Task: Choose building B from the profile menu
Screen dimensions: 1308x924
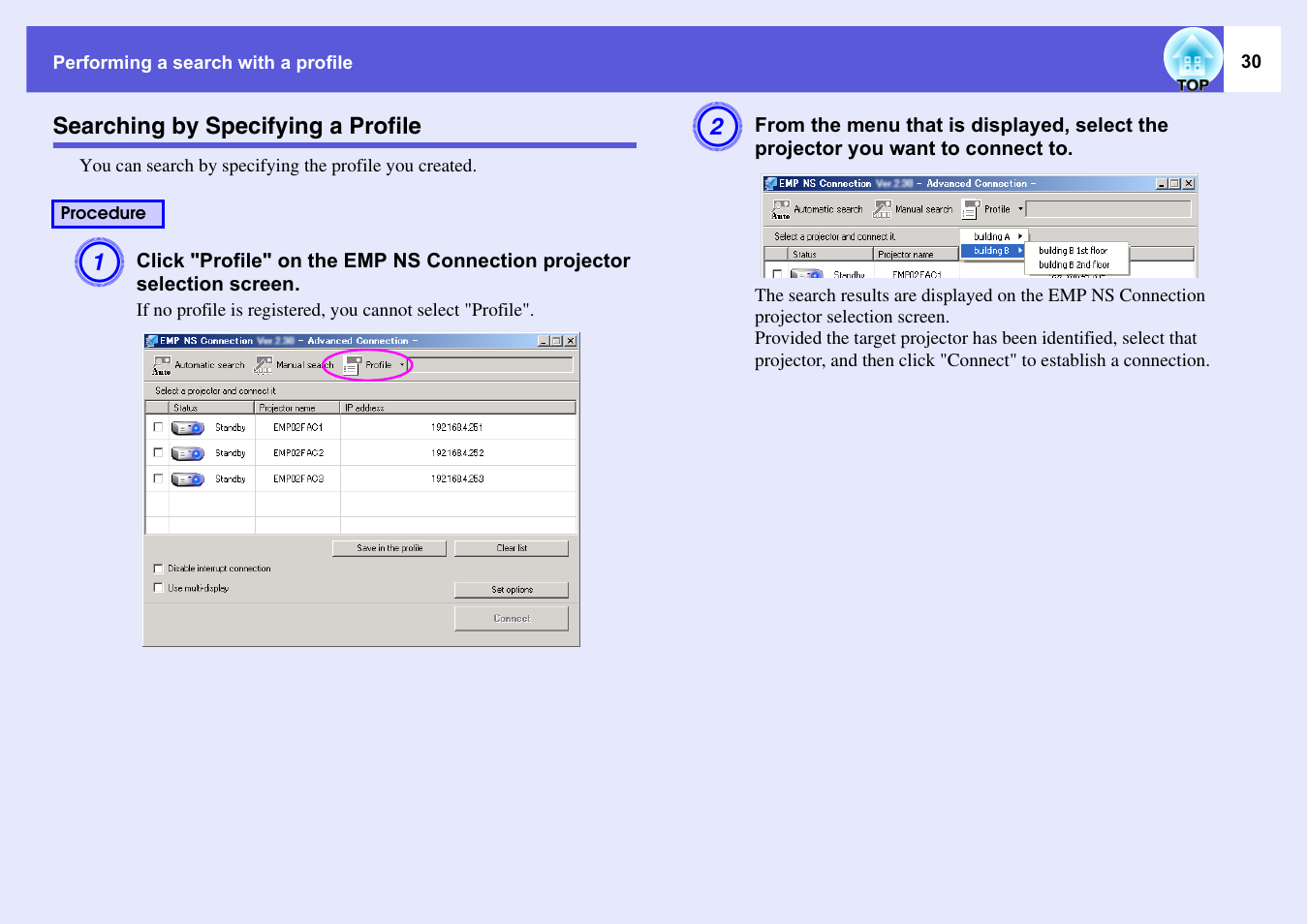Action: pyautogui.click(x=993, y=251)
